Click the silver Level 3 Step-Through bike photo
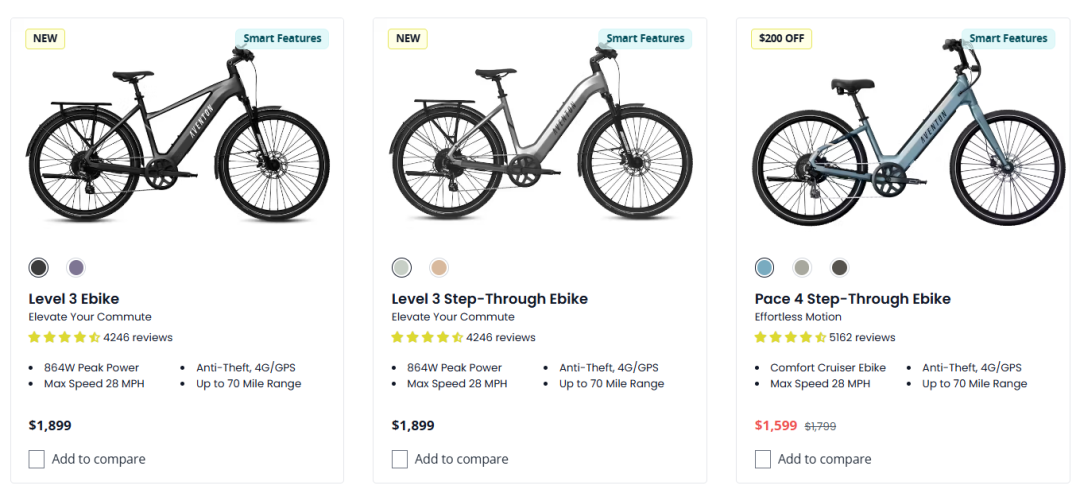1080x501 pixels. click(540, 140)
